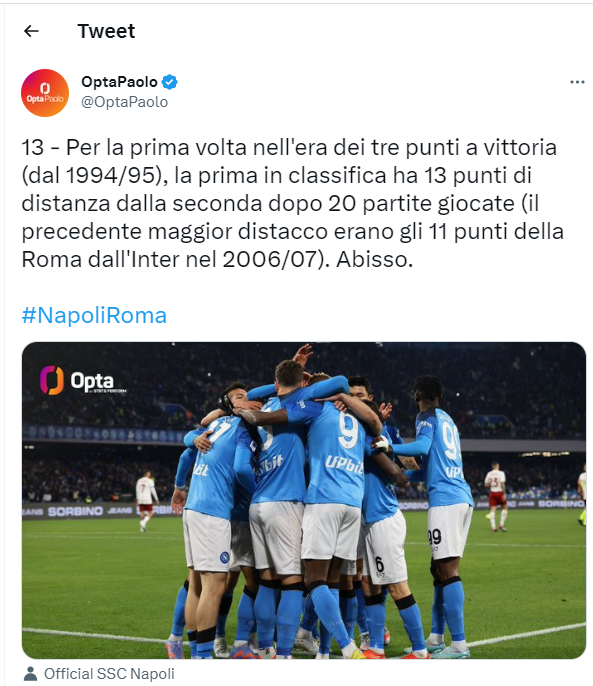Click the Roma player numbered 23
Image resolution: width=593 pixels, height=686 pixels.
point(496,496)
